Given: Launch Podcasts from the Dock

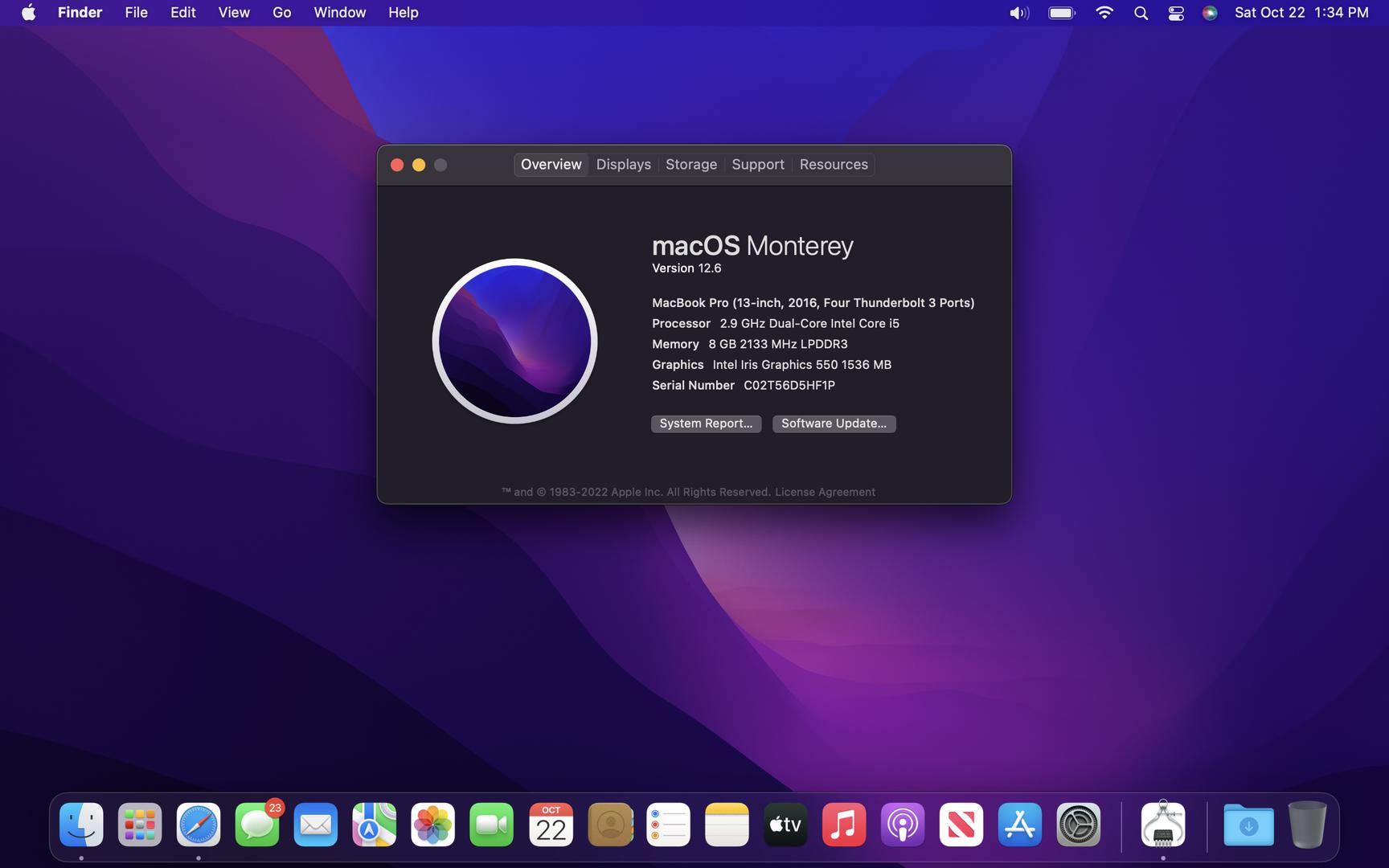Looking at the screenshot, I should [902, 825].
